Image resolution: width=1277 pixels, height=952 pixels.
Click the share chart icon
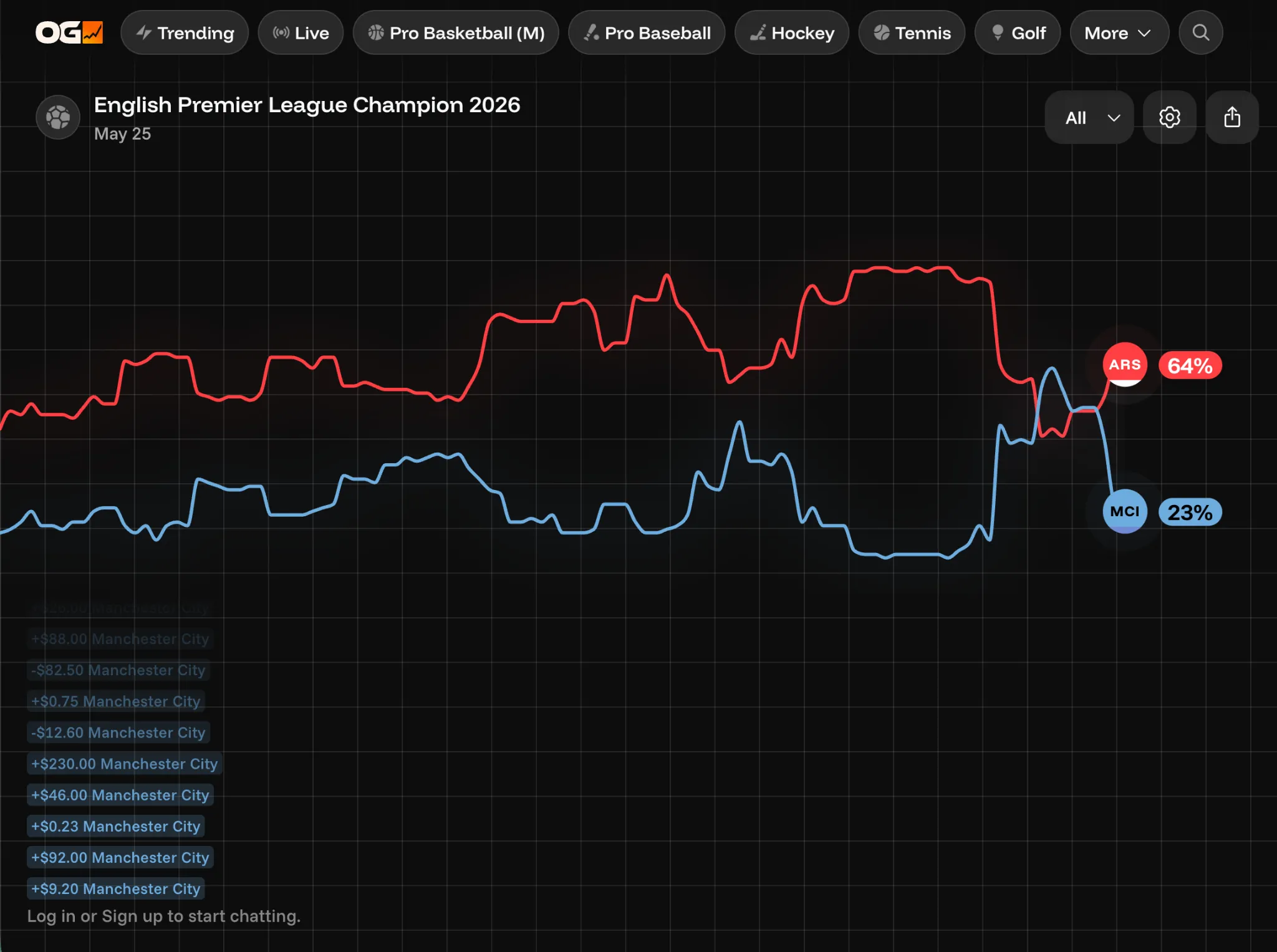[x=1232, y=117]
